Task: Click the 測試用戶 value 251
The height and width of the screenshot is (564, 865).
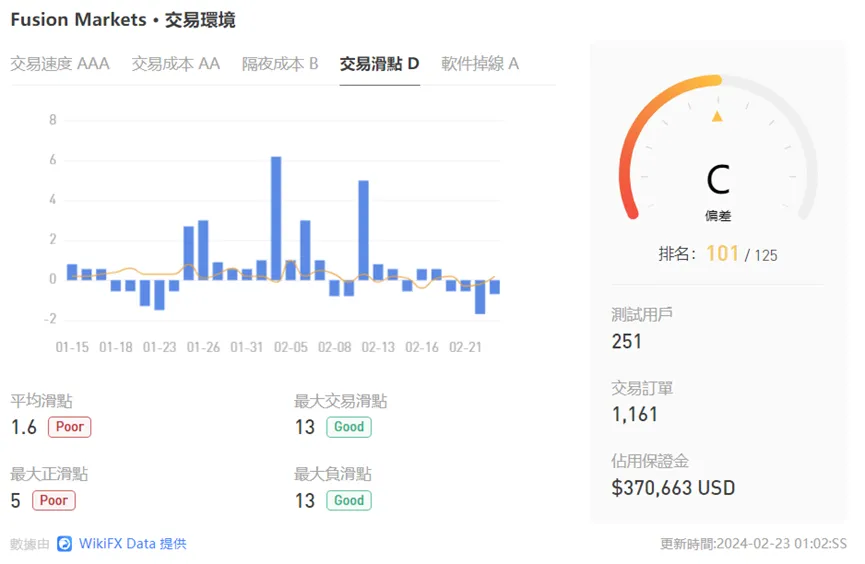Action: [626, 342]
